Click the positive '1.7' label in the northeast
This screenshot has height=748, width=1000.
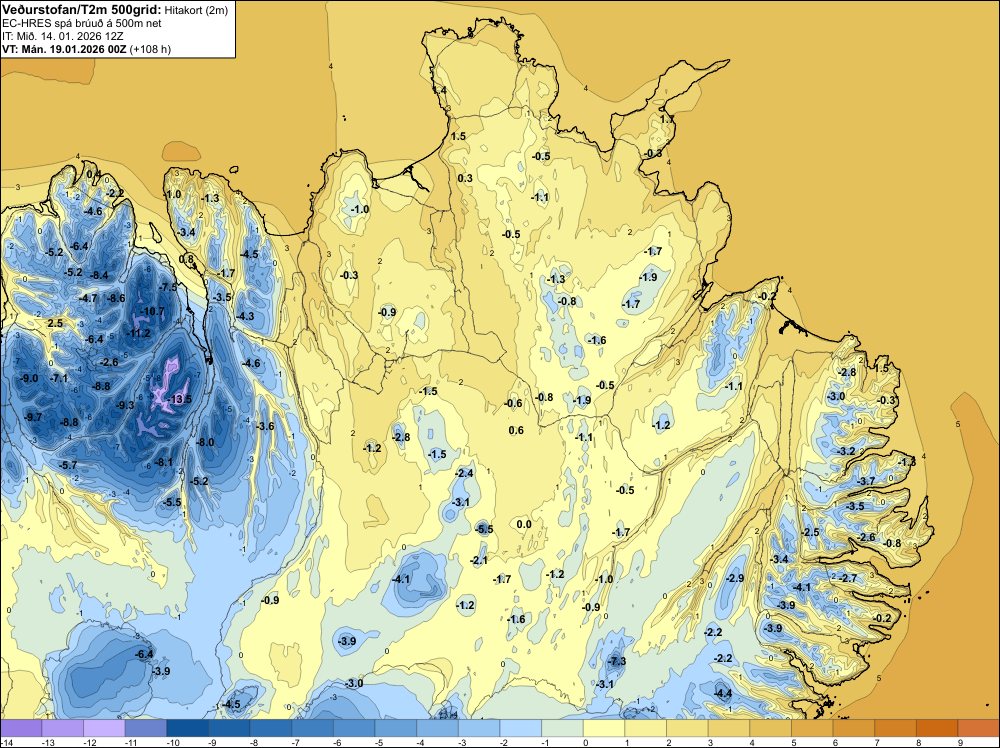coord(666,119)
